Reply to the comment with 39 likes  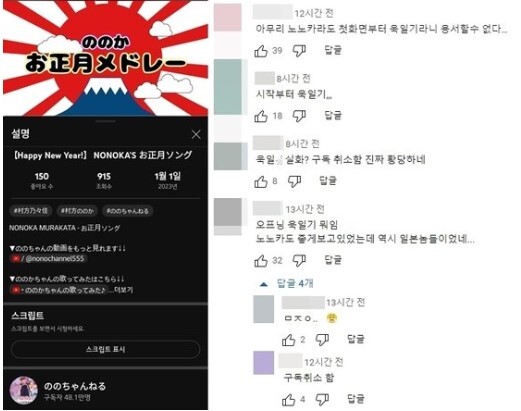pos(333,50)
